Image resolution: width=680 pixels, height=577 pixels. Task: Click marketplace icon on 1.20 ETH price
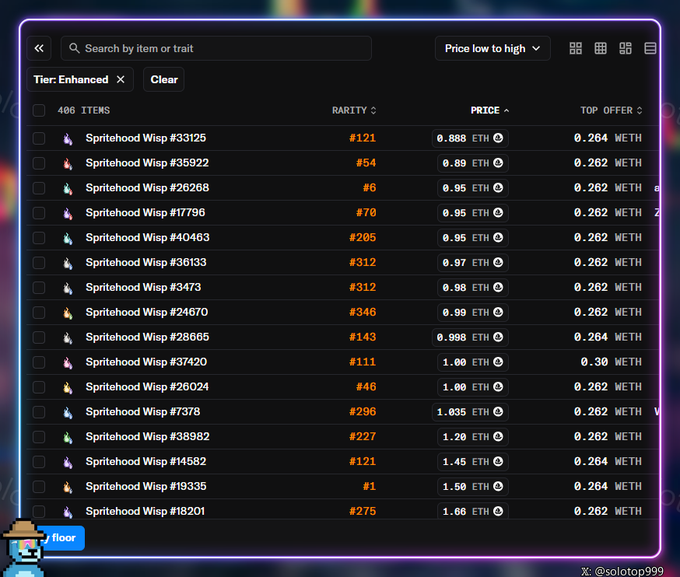click(498, 436)
